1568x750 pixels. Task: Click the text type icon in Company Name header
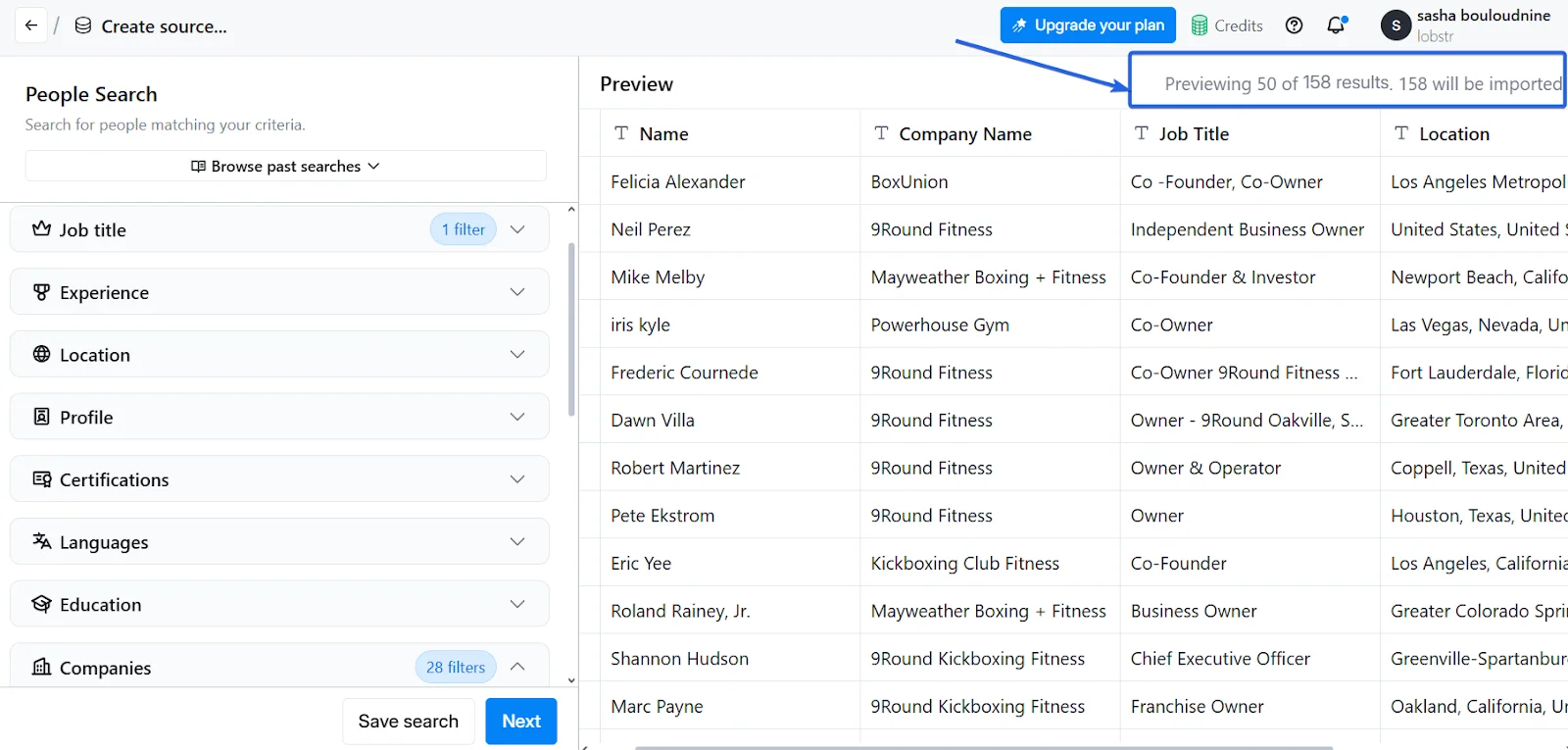(x=881, y=133)
